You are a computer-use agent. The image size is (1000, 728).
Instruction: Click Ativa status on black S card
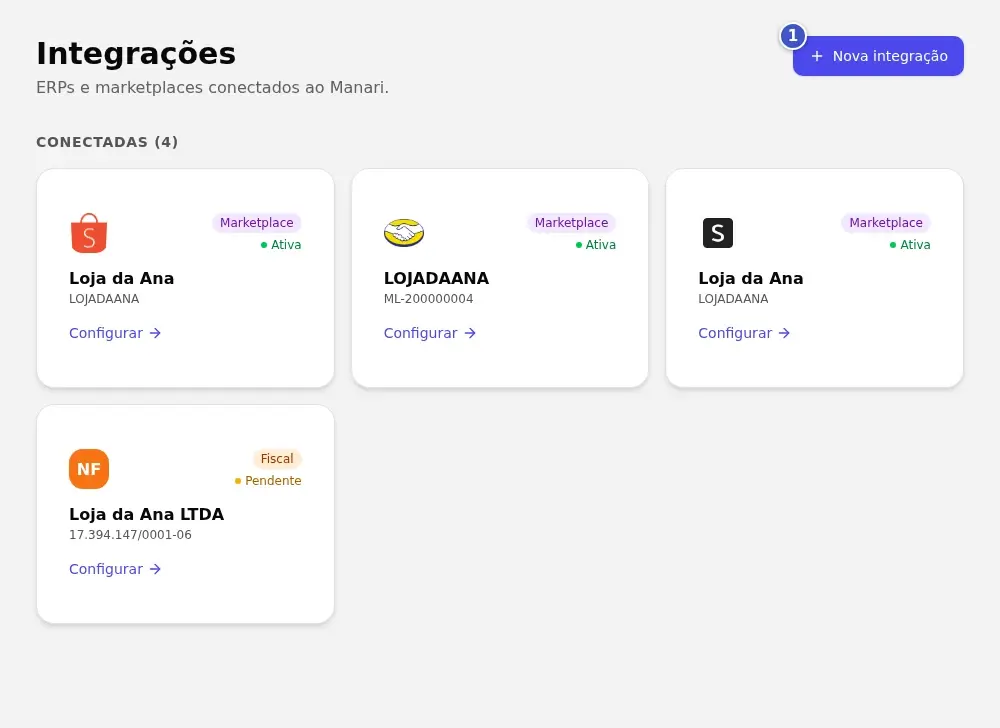(x=910, y=245)
